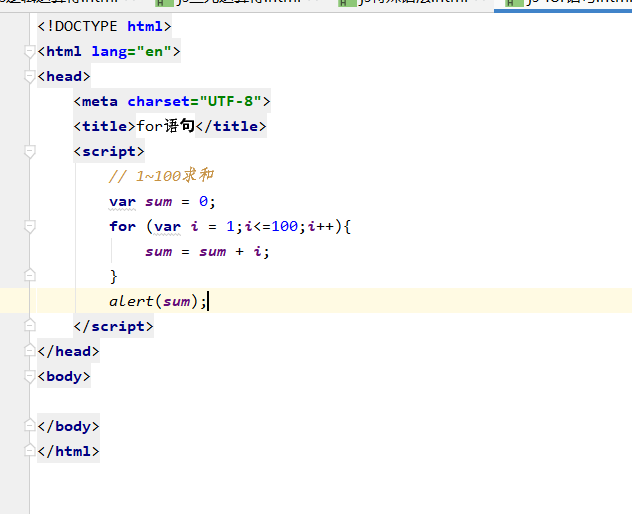Viewport: 632px width, 514px height.
Task: Click fold end marker beside </html>
Action: pos(29,451)
